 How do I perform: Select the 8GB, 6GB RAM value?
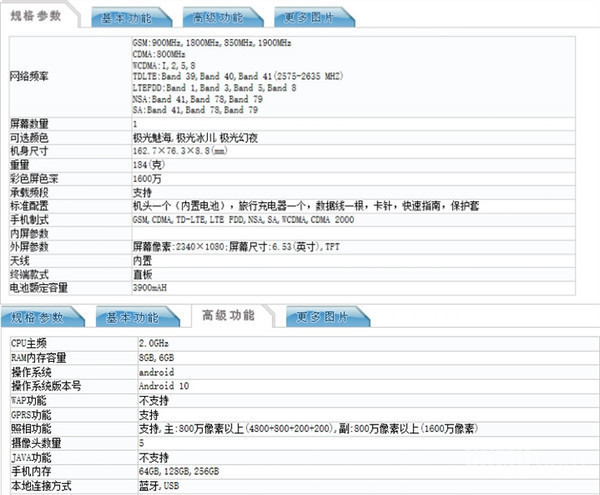pyautogui.click(x=157, y=358)
